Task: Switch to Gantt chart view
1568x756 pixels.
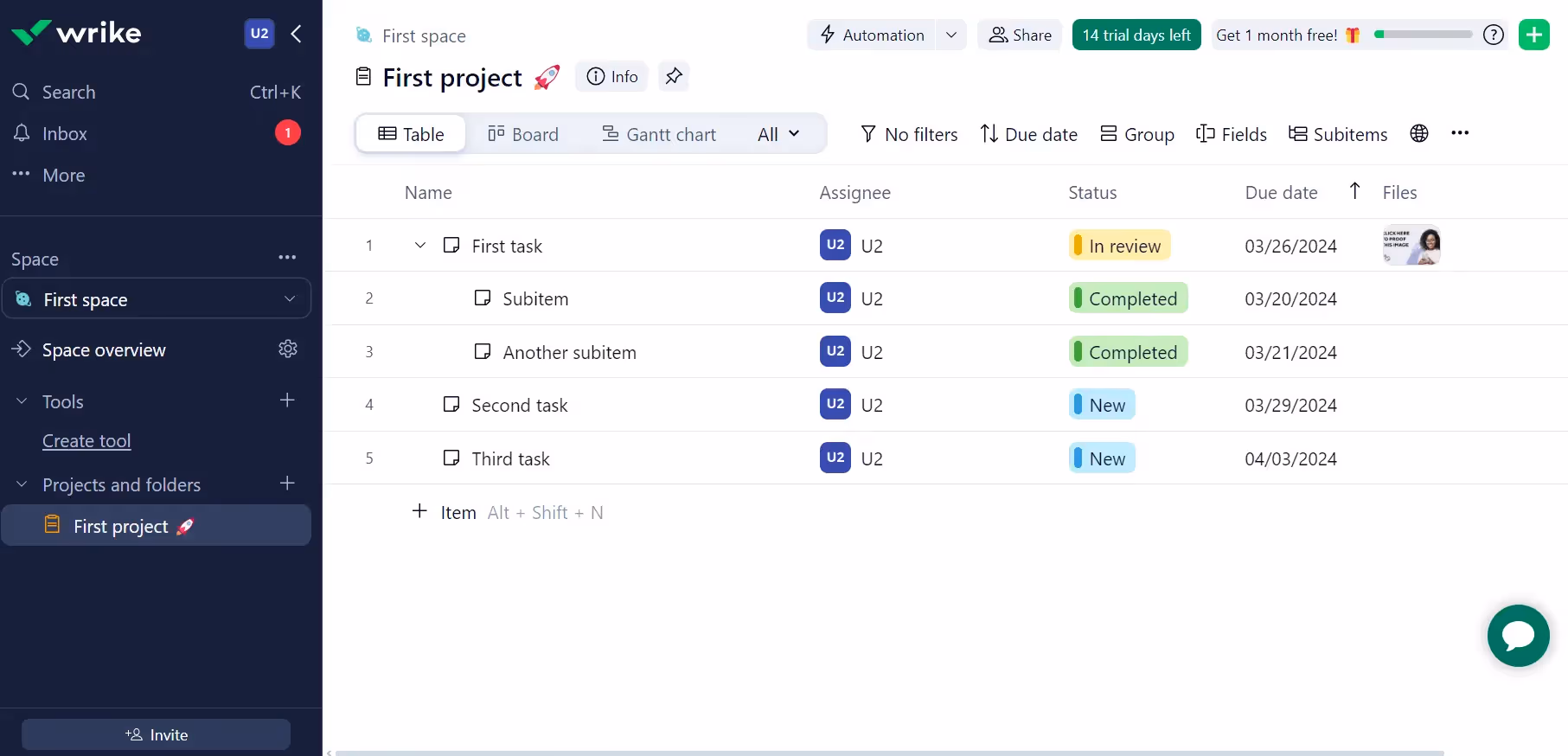Action: [x=659, y=134]
